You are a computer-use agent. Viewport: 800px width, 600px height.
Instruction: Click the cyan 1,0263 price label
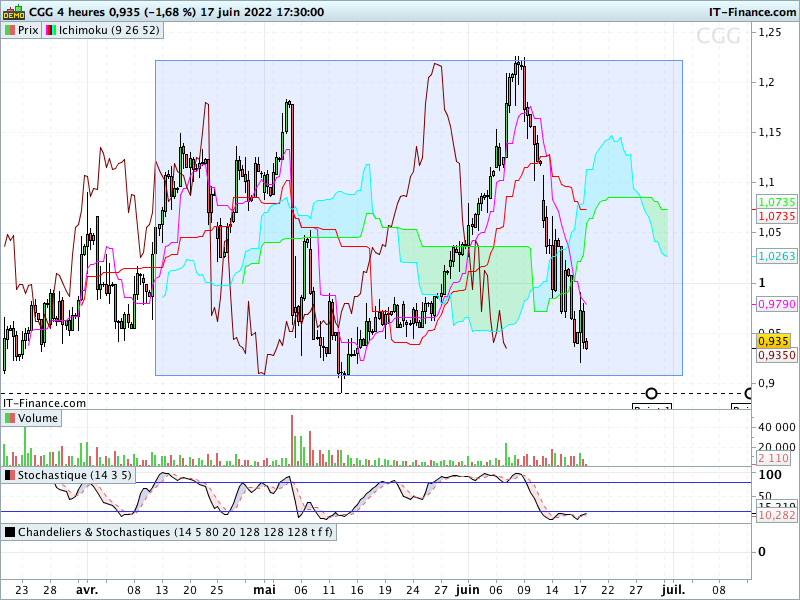pyautogui.click(x=777, y=256)
